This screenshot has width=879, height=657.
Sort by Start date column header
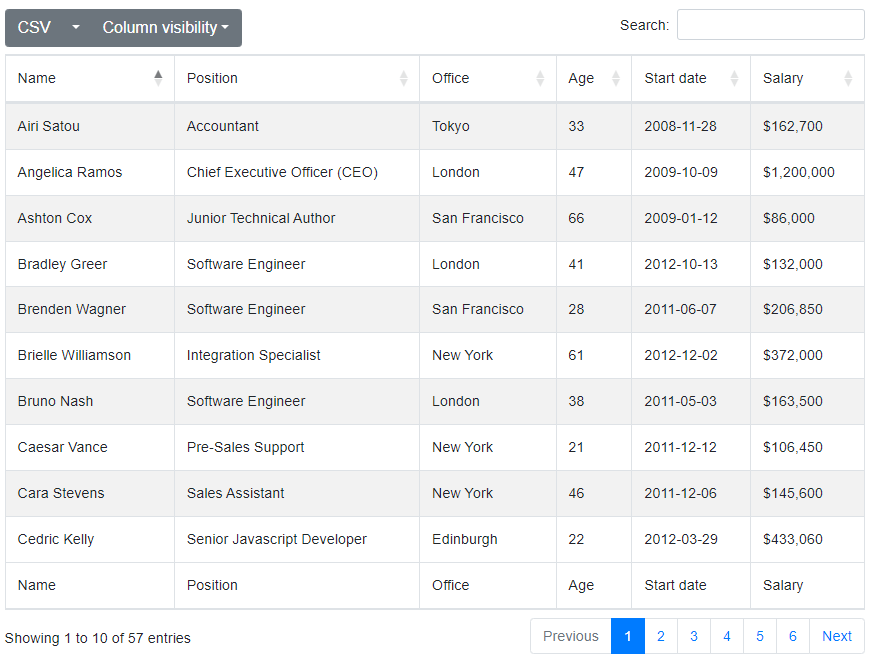691,78
